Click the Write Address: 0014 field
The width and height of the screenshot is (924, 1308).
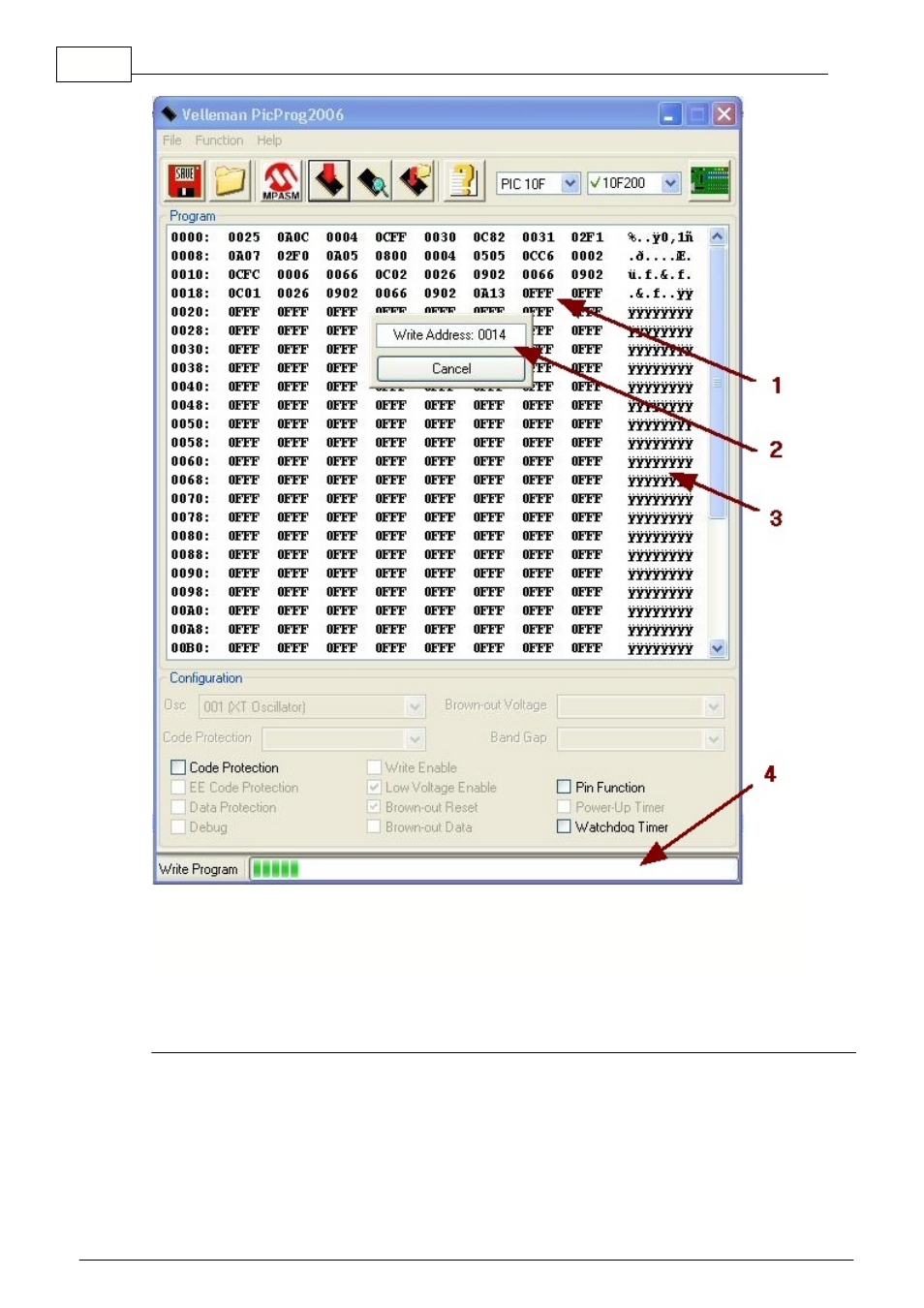click(449, 335)
